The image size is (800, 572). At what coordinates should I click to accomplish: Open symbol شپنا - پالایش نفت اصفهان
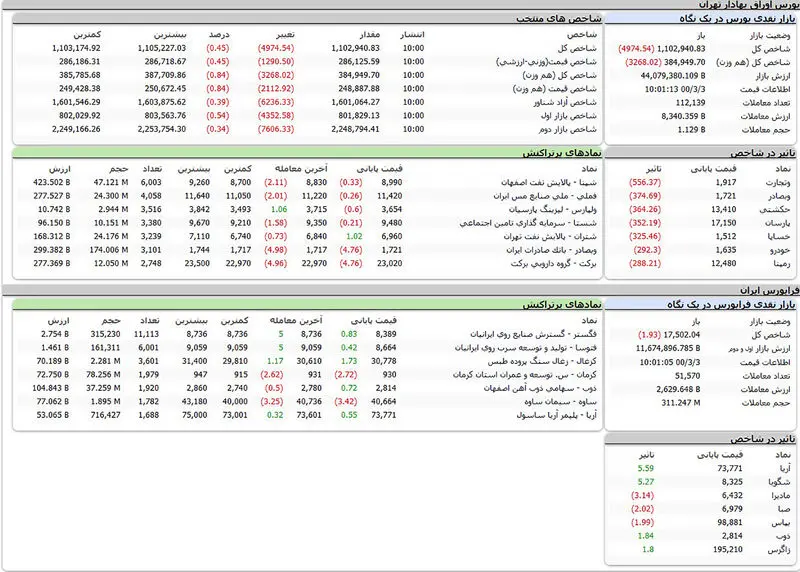tap(548, 182)
